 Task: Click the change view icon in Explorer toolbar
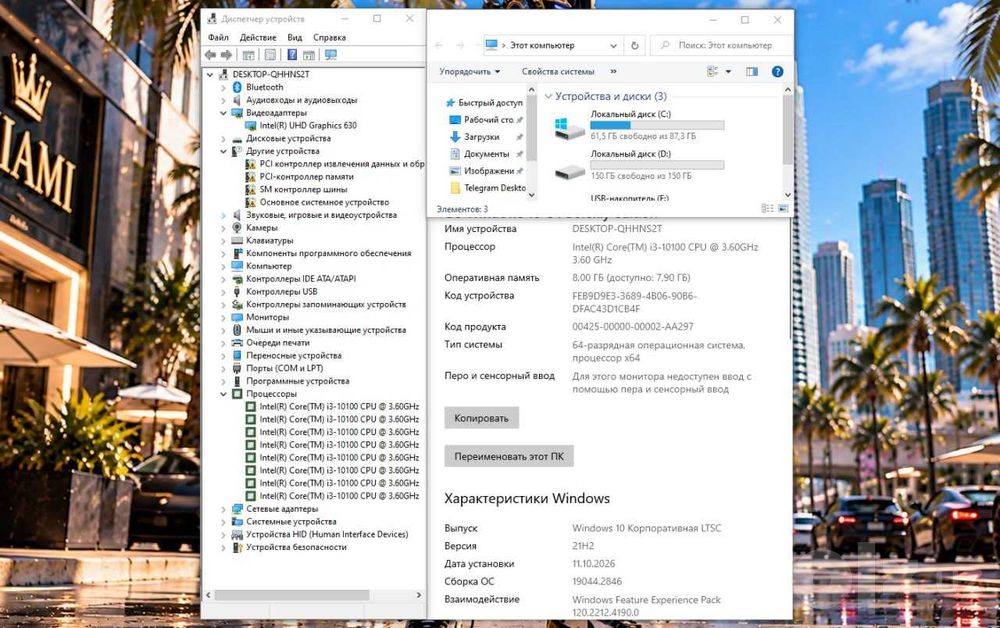pyautogui.click(x=713, y=71)
